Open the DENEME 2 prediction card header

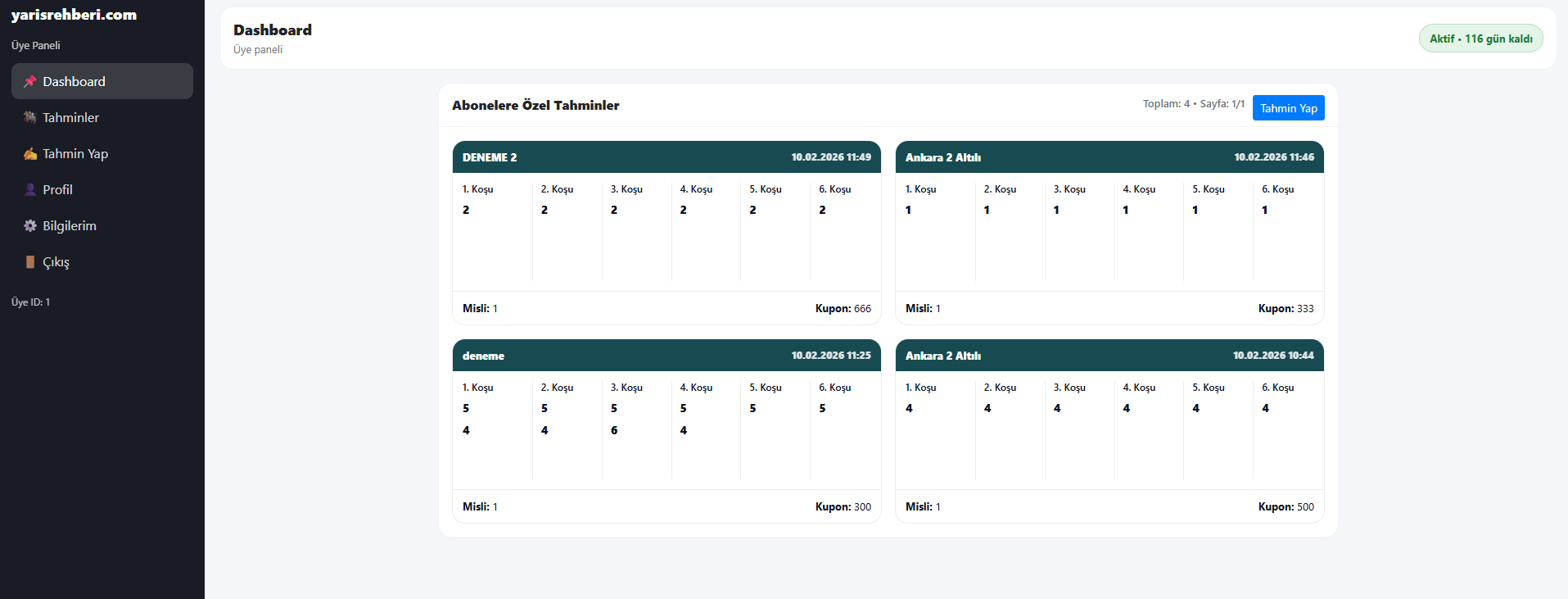pyautogui.click(x=667, y=157)
